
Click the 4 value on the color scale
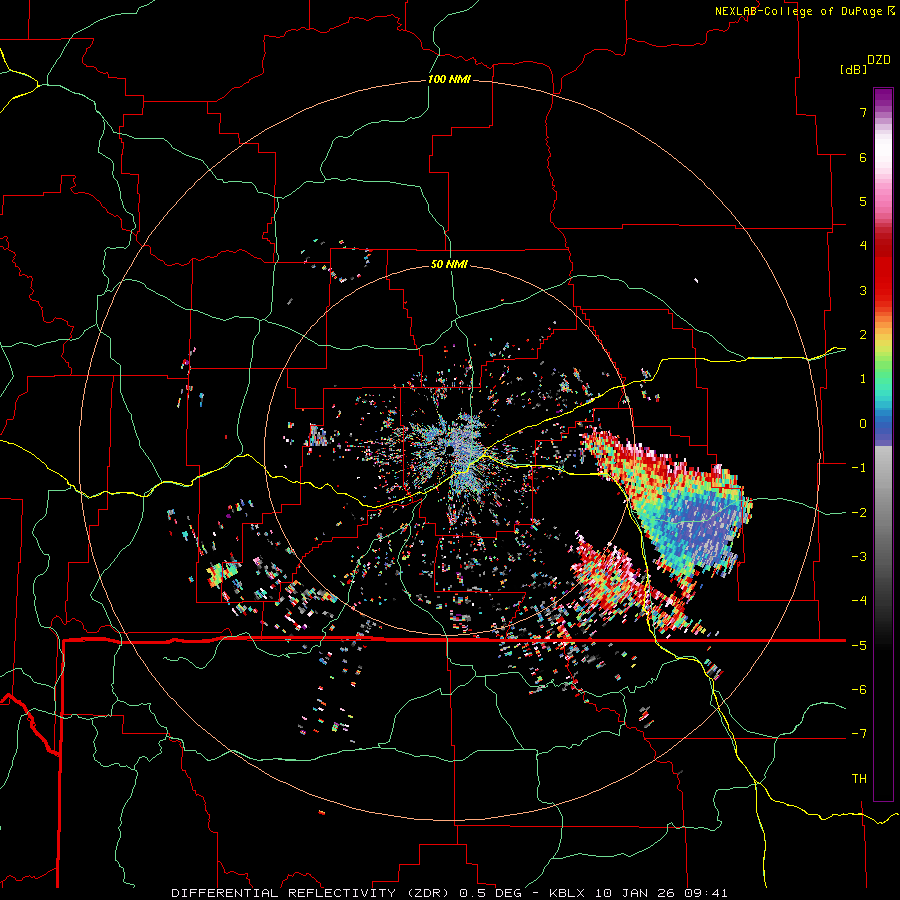(x=863, y=246)
